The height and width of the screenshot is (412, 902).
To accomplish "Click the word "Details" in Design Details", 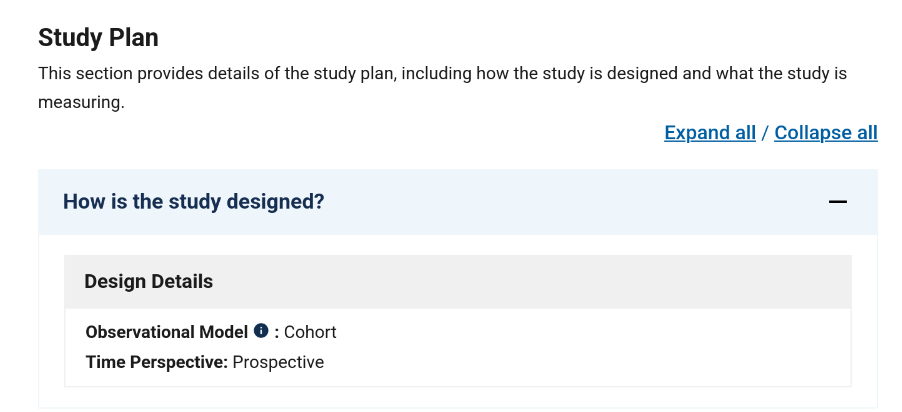I will [x=180, y=281].
